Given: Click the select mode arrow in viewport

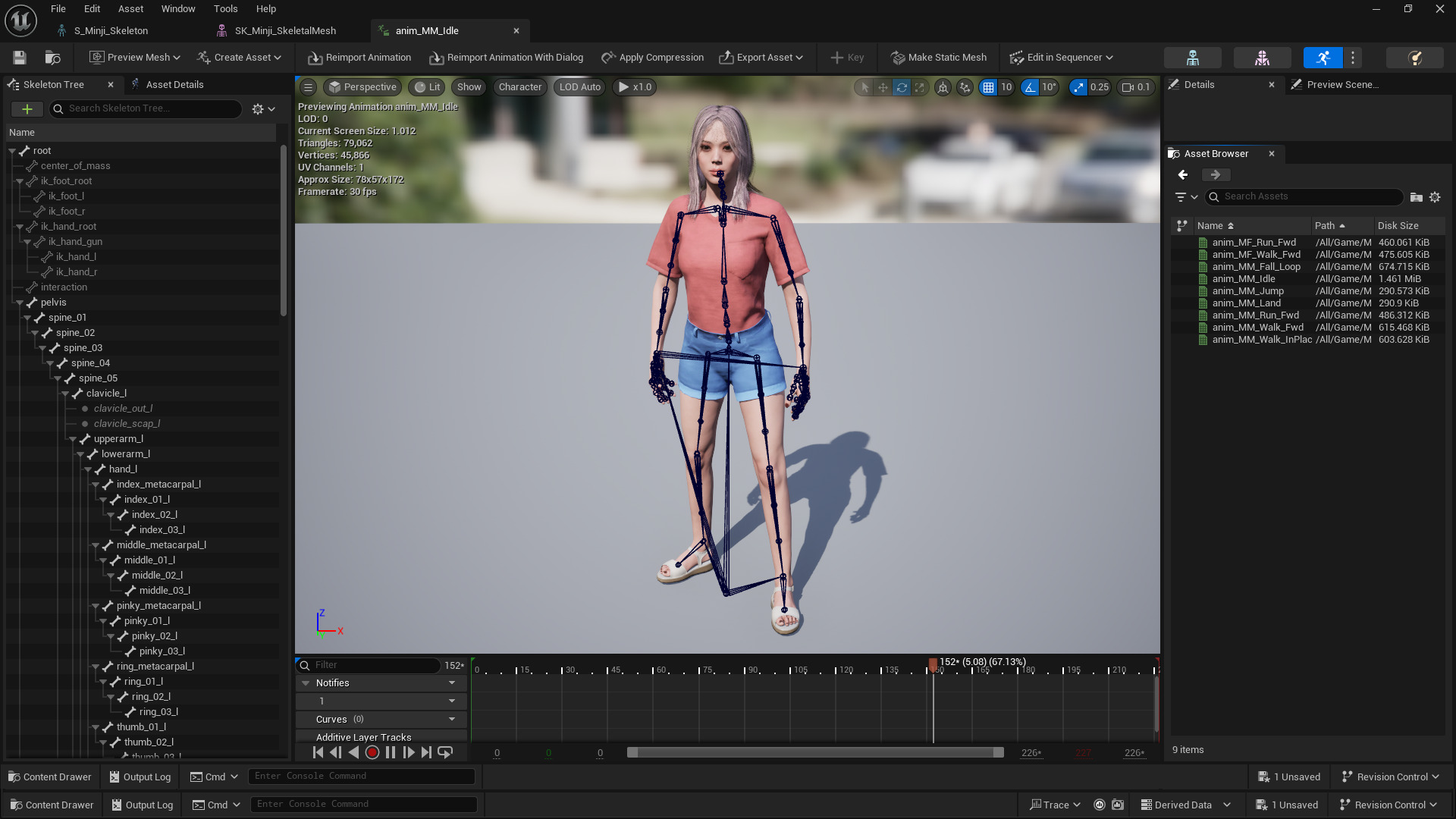Looking at the screenshot, I should 864,87.
